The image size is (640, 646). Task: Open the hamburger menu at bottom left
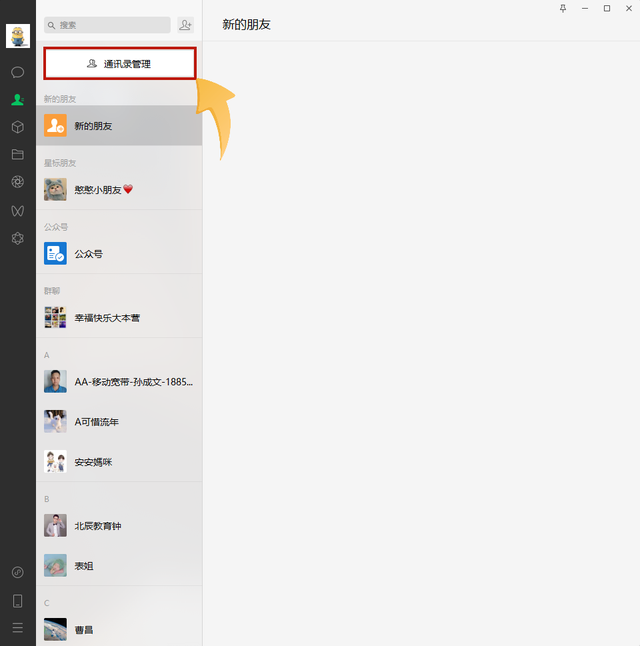[17, 628]
